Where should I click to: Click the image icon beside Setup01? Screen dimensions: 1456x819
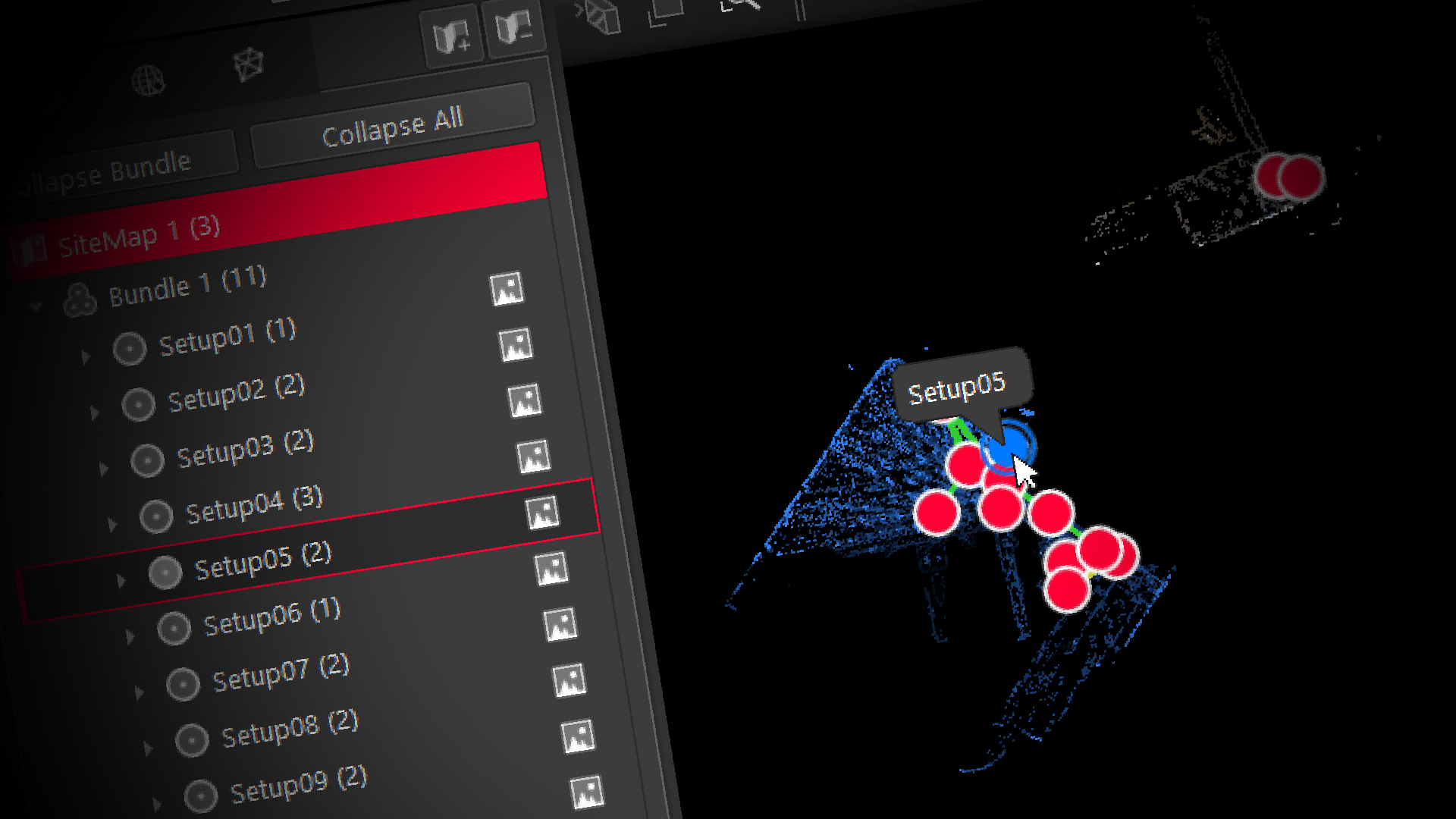[516, 345]
